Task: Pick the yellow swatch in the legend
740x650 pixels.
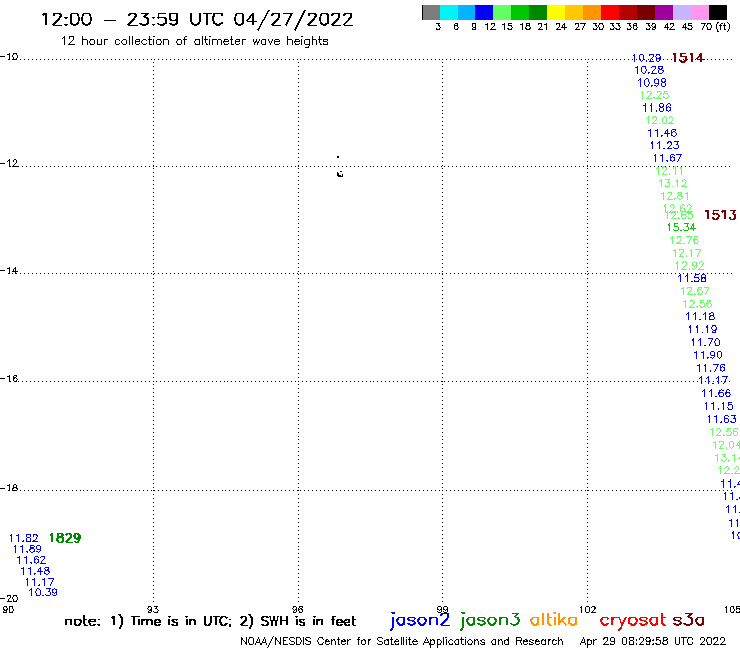Action: tap(556, 12)
